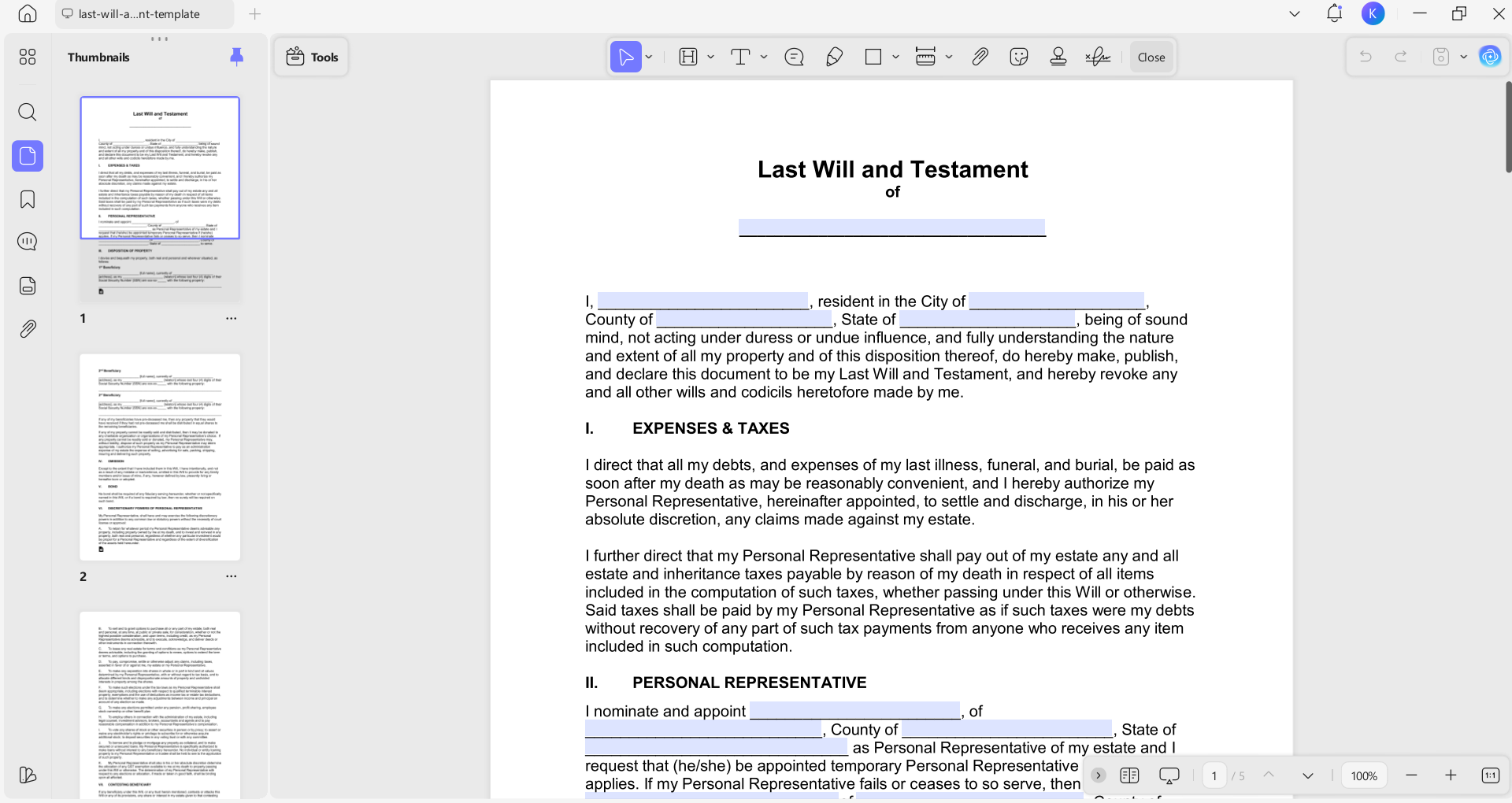Select the stamp tool

(1058, 57)
